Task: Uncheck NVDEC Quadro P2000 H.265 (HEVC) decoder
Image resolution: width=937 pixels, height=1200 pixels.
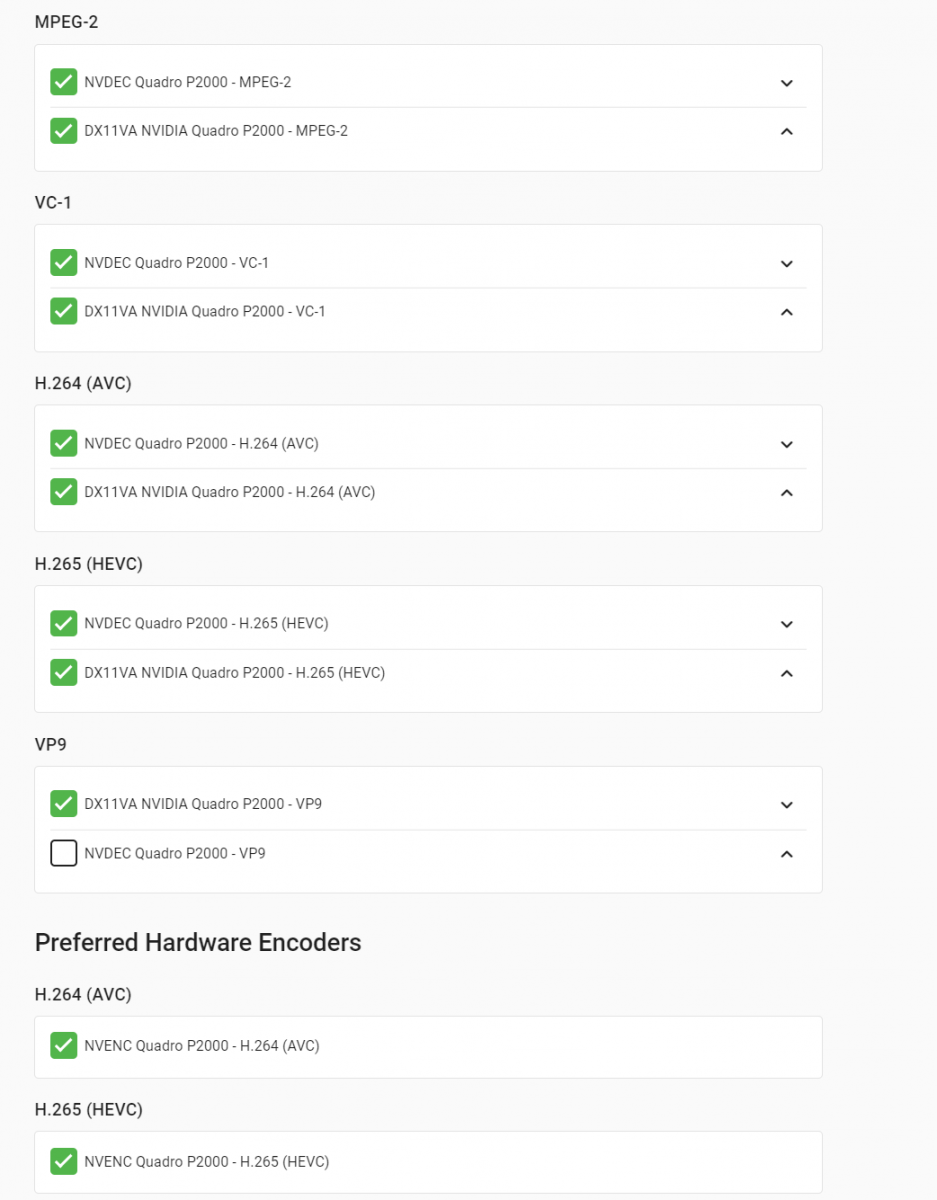Action: (64, 624)
